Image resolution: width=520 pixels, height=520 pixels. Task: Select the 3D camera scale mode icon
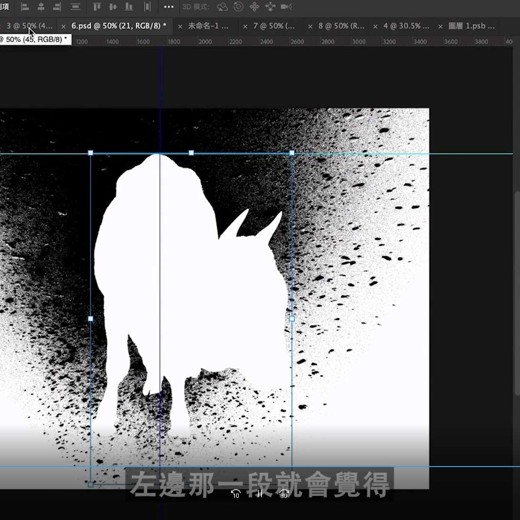click(x=286, y=7)
